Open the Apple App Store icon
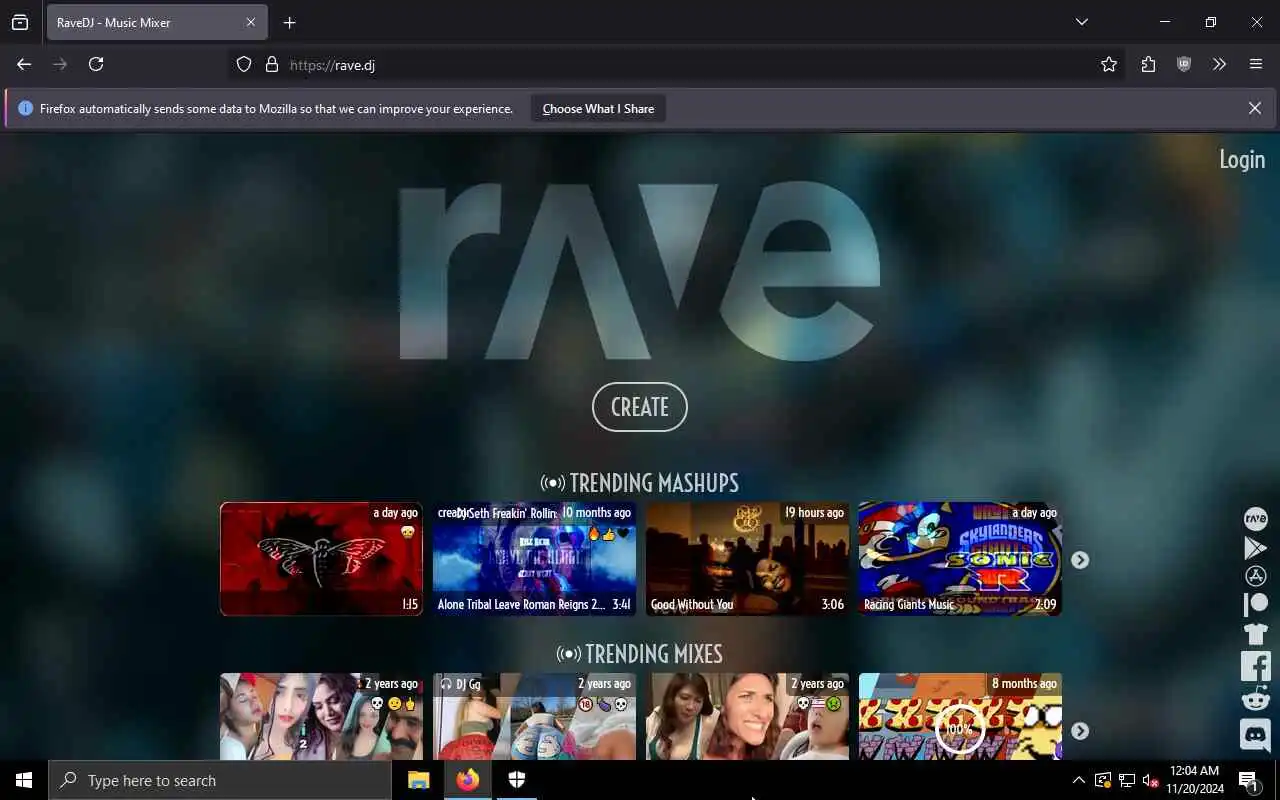This screenshot has height=800, width=1280. click(1255, 576)
